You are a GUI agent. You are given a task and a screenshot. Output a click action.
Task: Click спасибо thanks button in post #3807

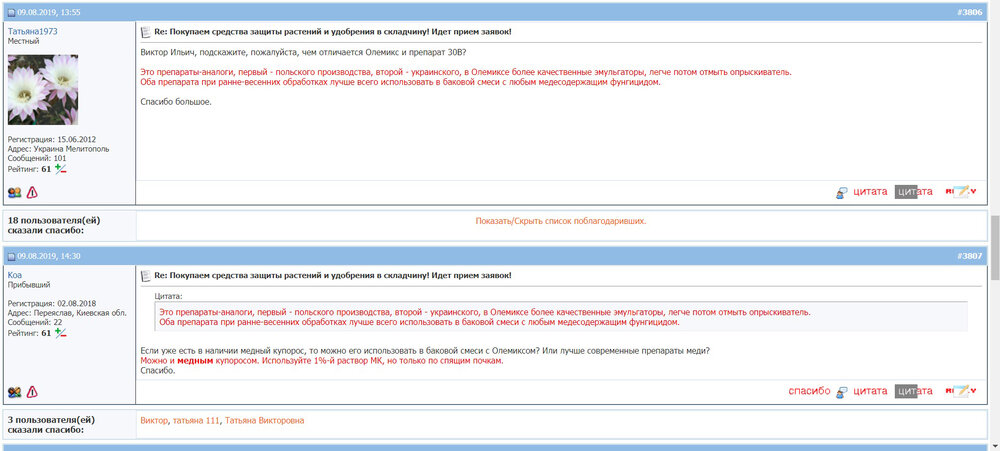coord(809,391)
